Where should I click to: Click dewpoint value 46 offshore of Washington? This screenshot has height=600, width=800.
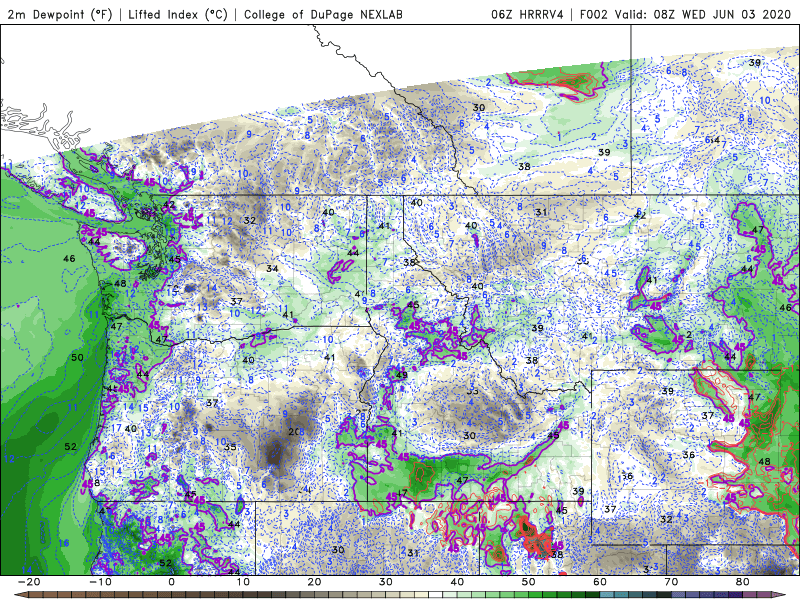pyautogui.click(x=69, y=259)
